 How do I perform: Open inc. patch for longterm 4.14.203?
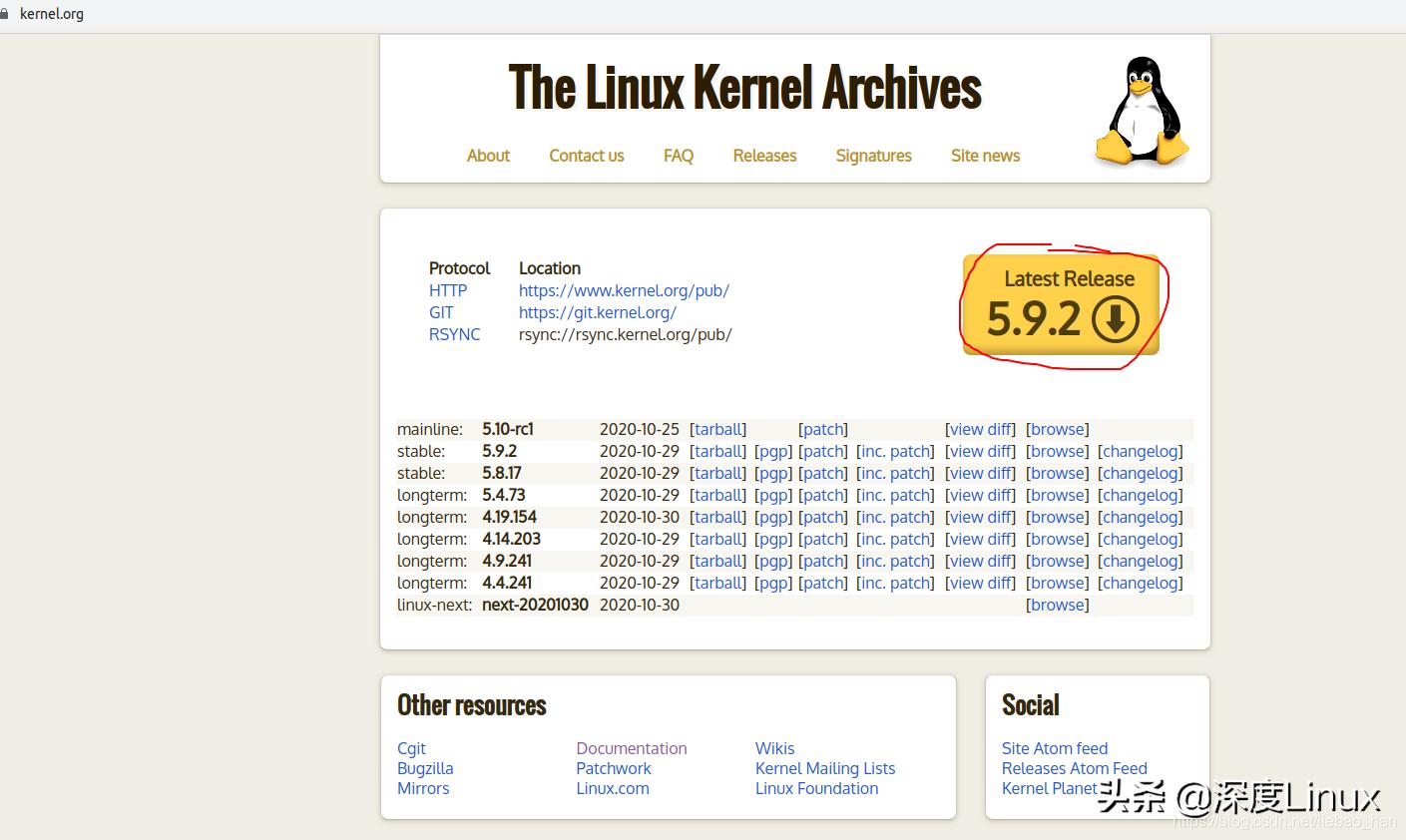click(x=895, y=539)
